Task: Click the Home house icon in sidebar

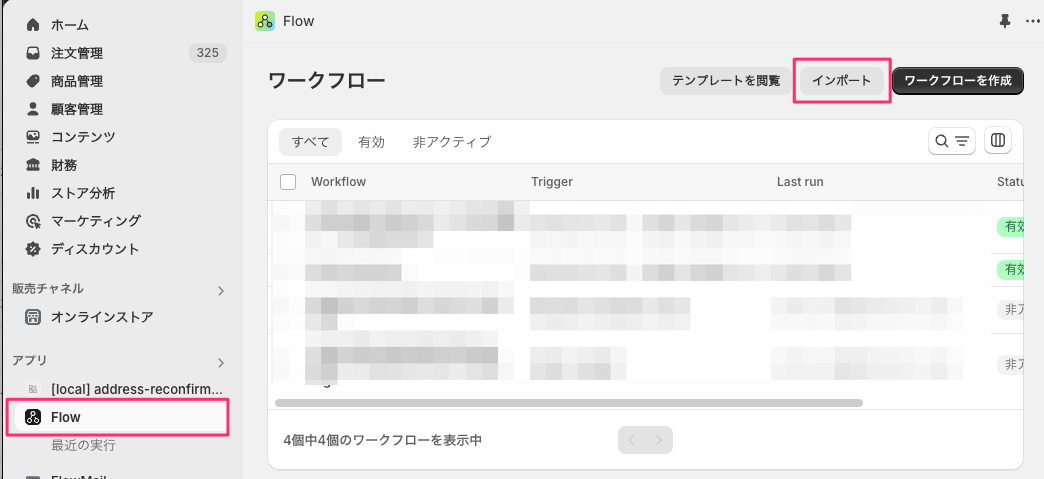Action: [x=33, y=25]
